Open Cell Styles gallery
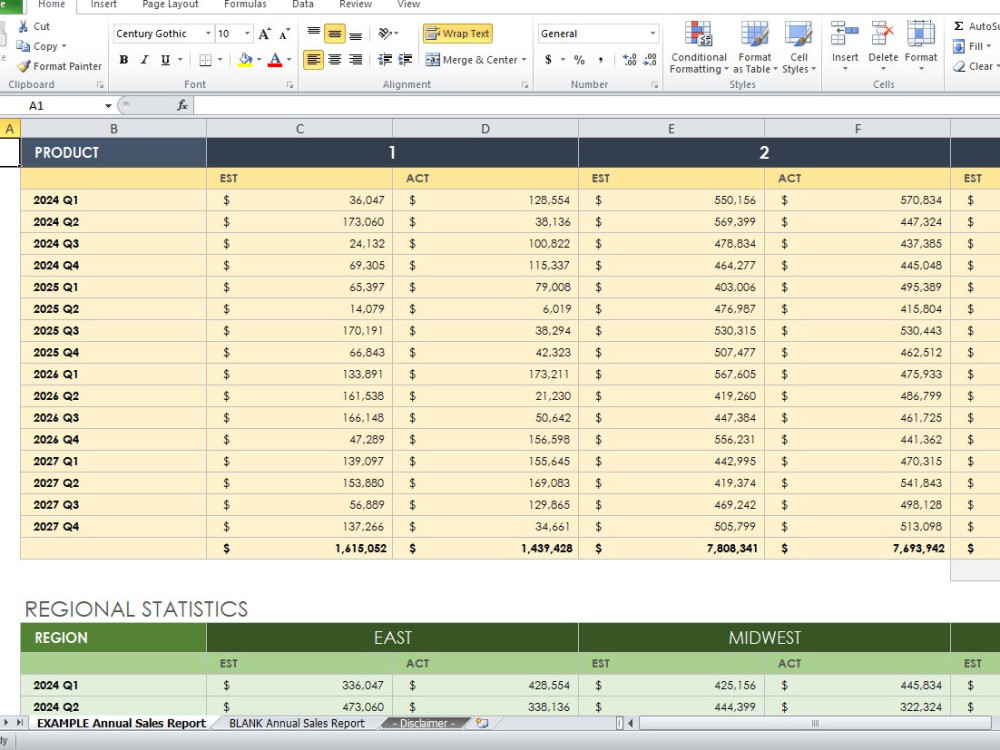 [798, 47]
